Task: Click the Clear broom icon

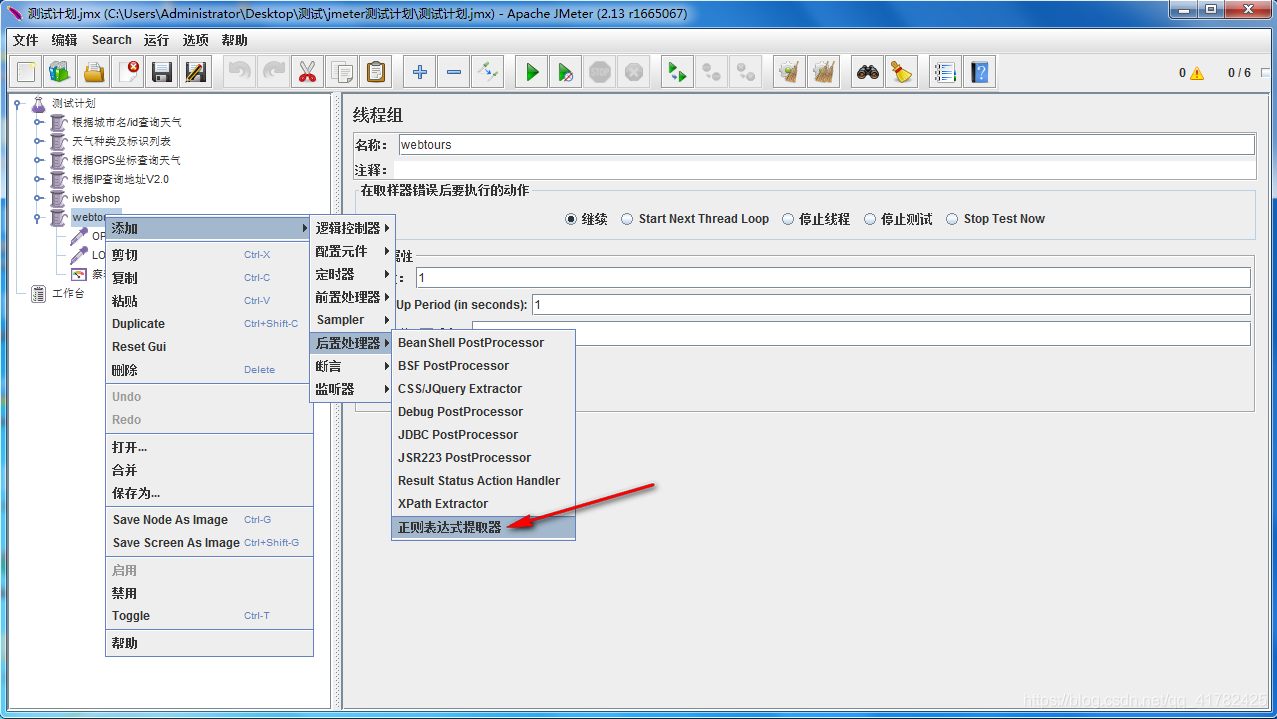Action: (x=789, y=72)
